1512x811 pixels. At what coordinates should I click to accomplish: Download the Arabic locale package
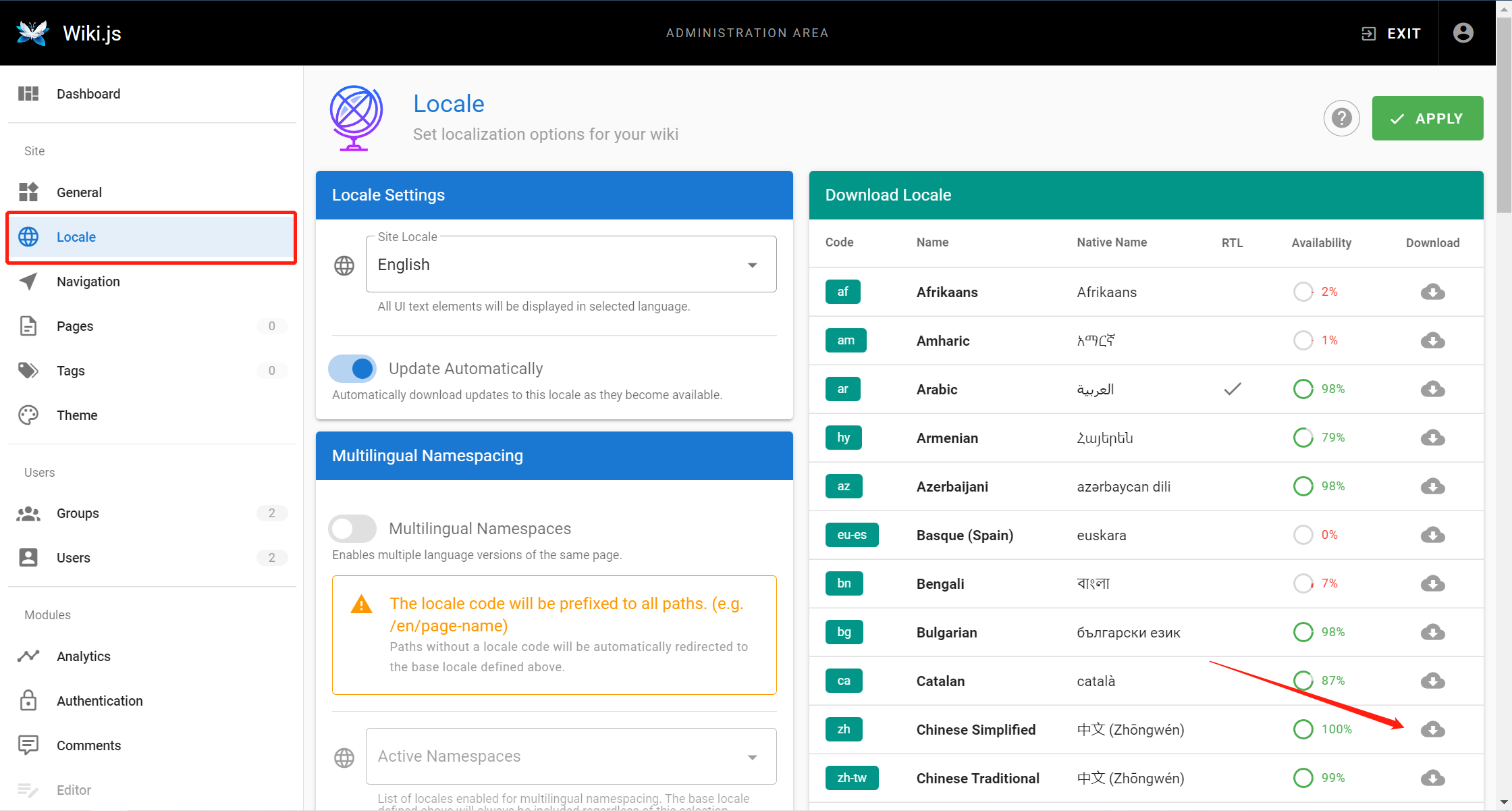[x=1433, y=389]
